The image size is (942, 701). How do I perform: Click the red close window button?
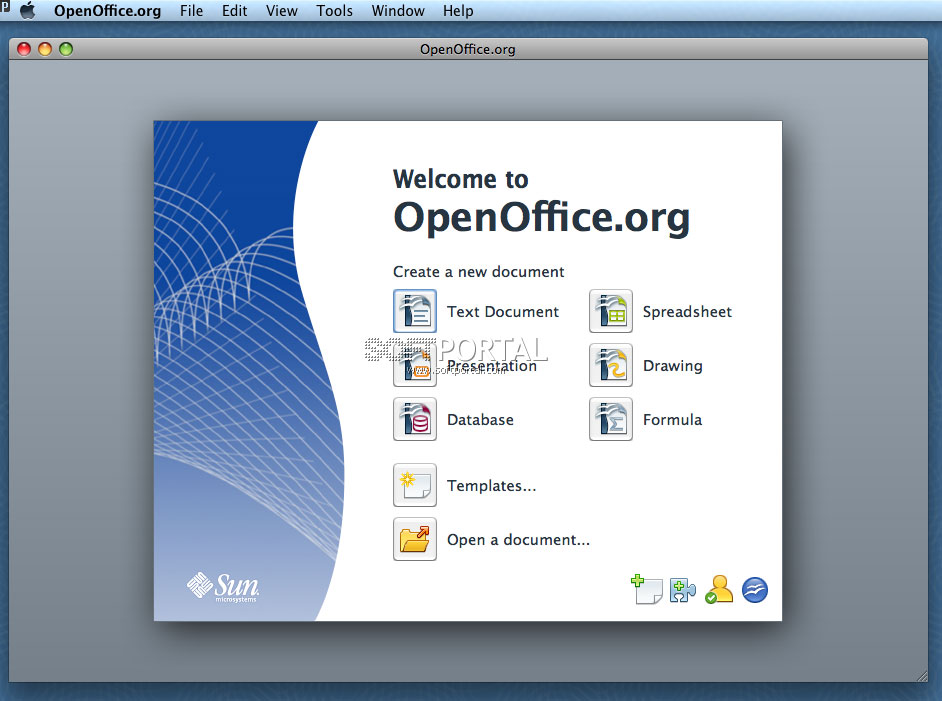coord(24,49)
